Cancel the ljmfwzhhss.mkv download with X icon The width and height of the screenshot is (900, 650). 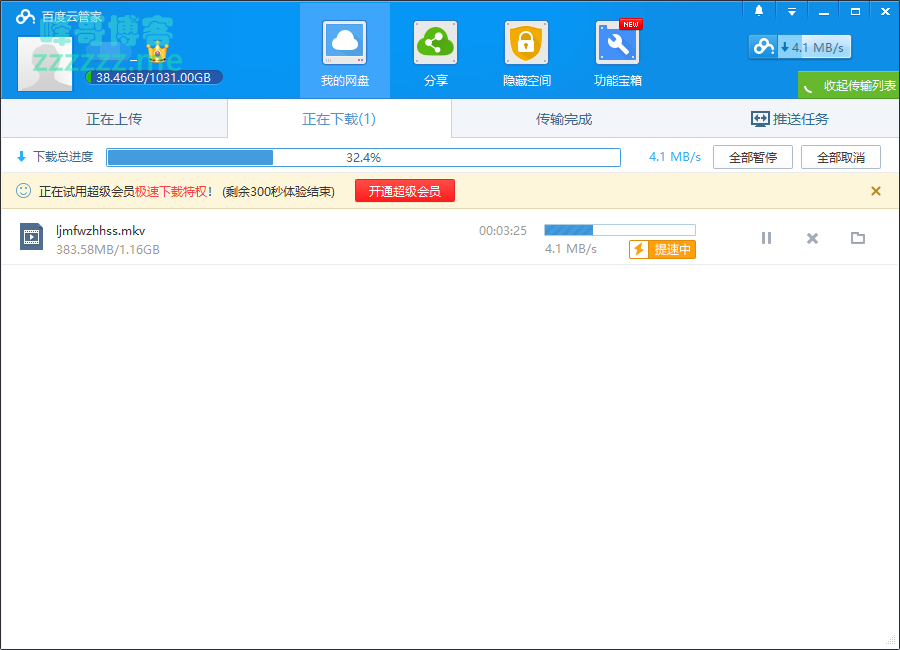[x=812, y=238]
